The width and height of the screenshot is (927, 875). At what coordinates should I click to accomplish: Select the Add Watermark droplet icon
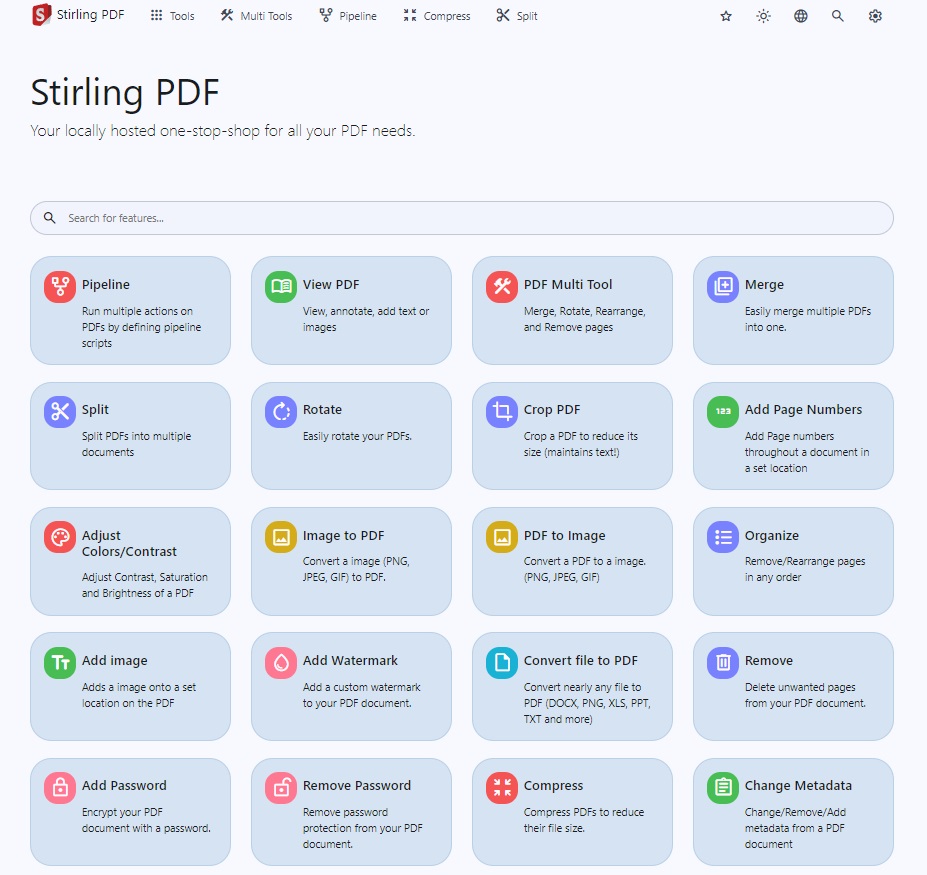pos(279,662)
